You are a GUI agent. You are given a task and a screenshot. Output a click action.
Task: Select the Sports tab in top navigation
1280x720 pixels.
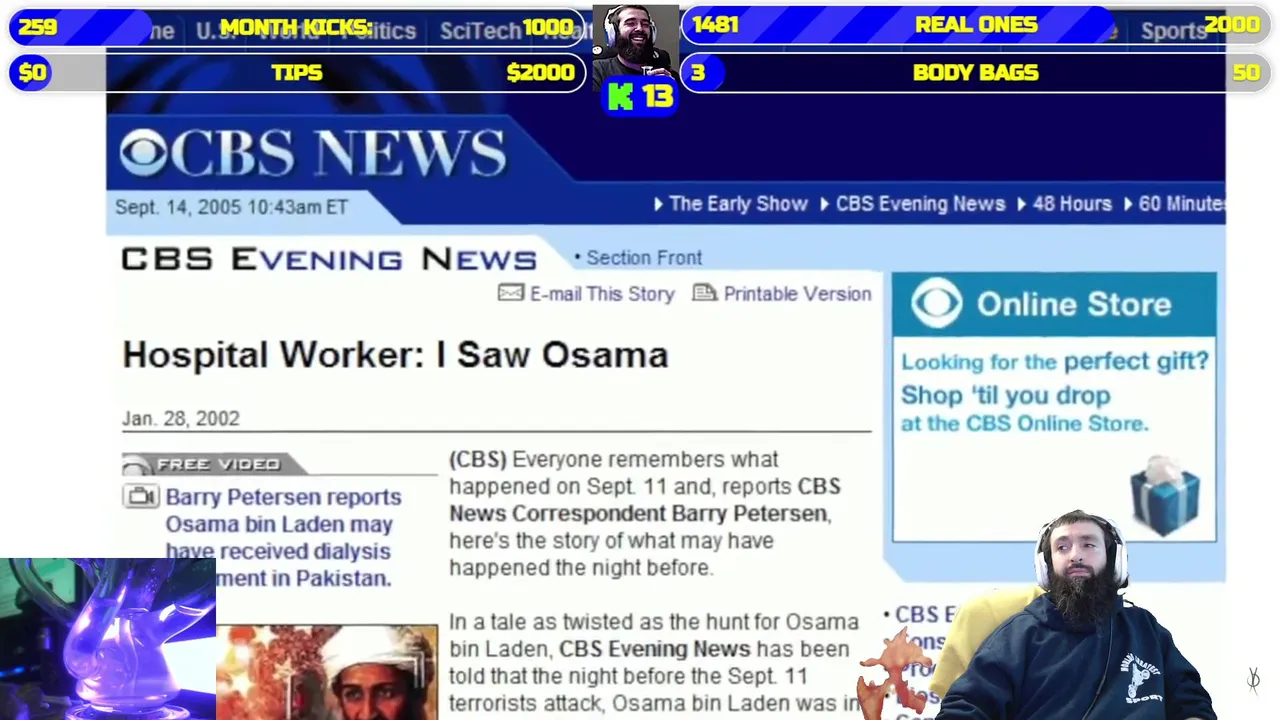pyautogui.click(x=1174, y=31)
